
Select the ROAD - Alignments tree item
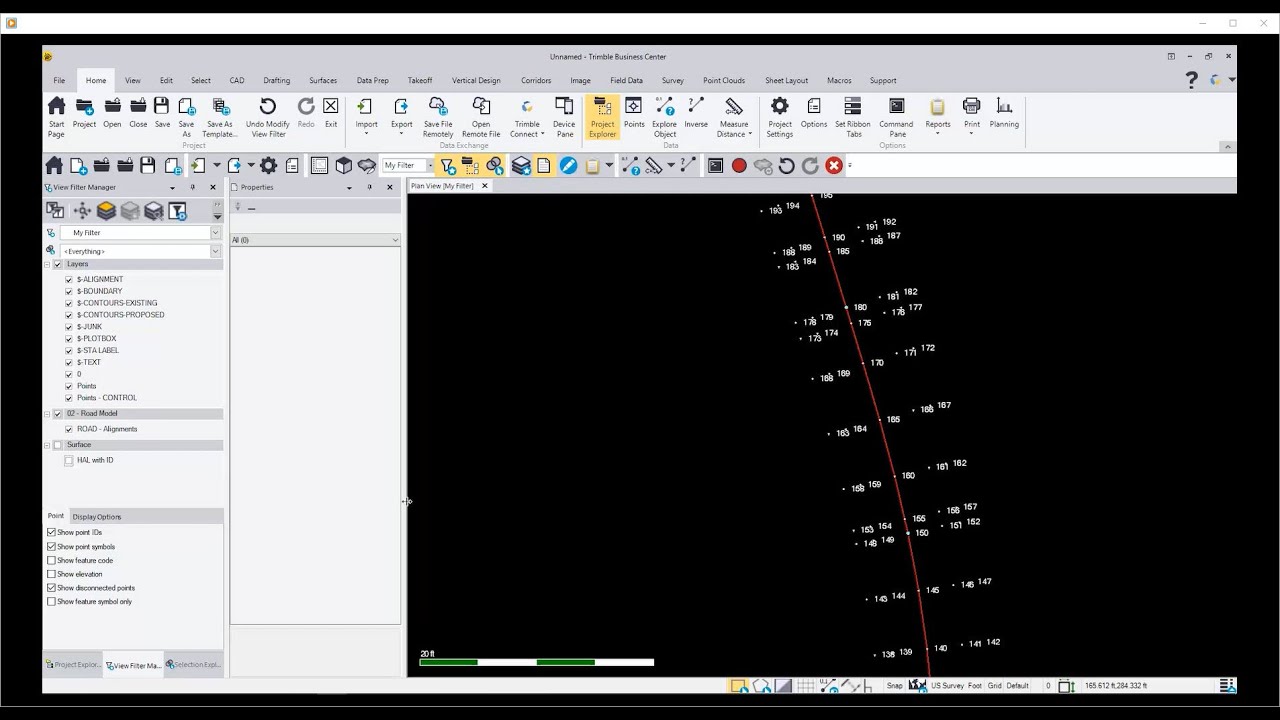point(107,429)
